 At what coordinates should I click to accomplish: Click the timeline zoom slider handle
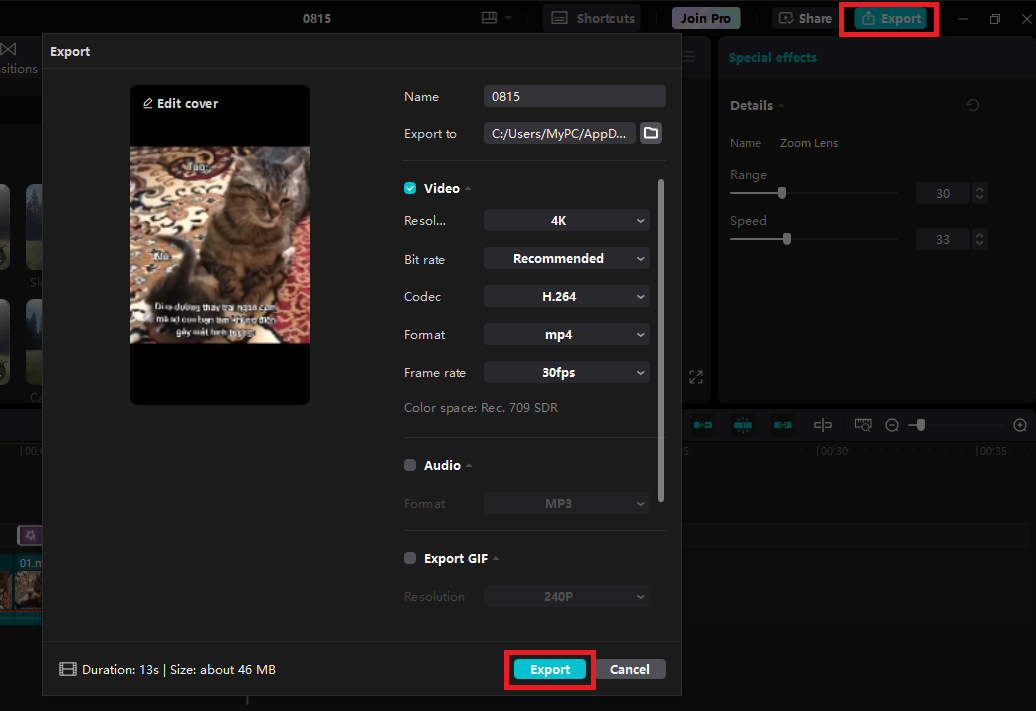coord(920,426)
